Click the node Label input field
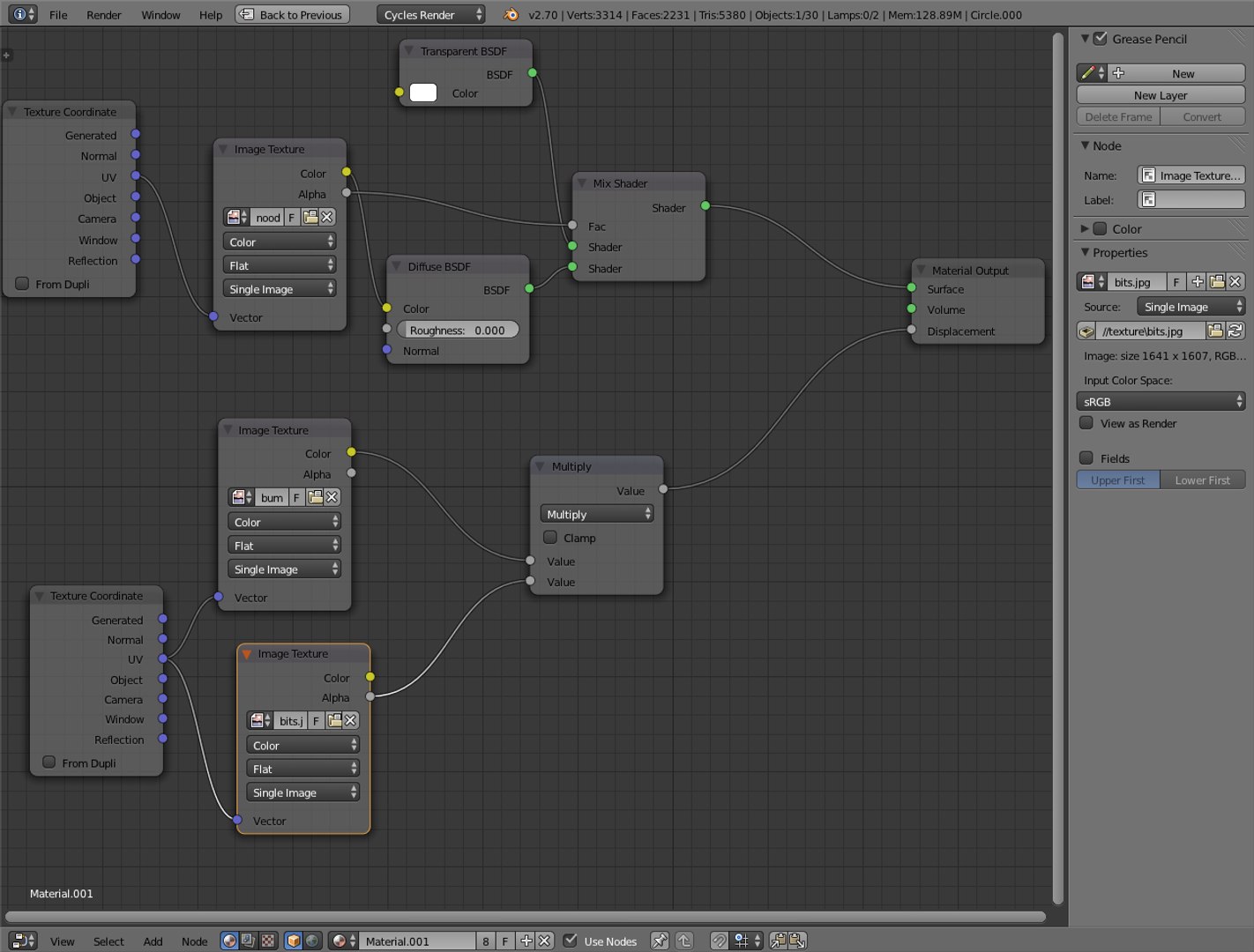Viewport: 1254px width, 952px height. pyautogui.click(x=1191, y=199)
